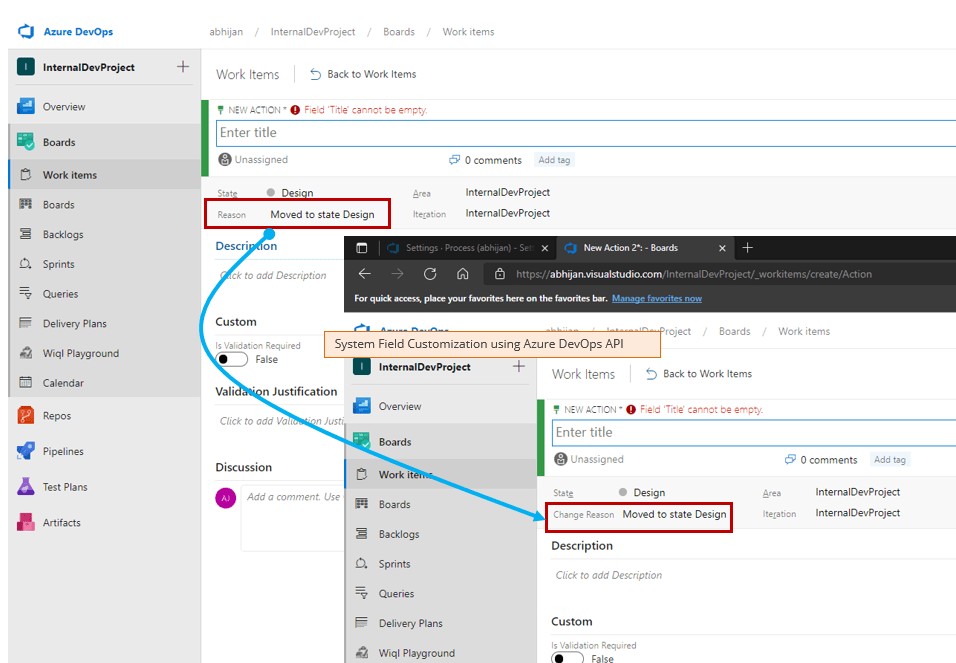Click the browser home icon
The image size is (956, 663).
(463, 274)
